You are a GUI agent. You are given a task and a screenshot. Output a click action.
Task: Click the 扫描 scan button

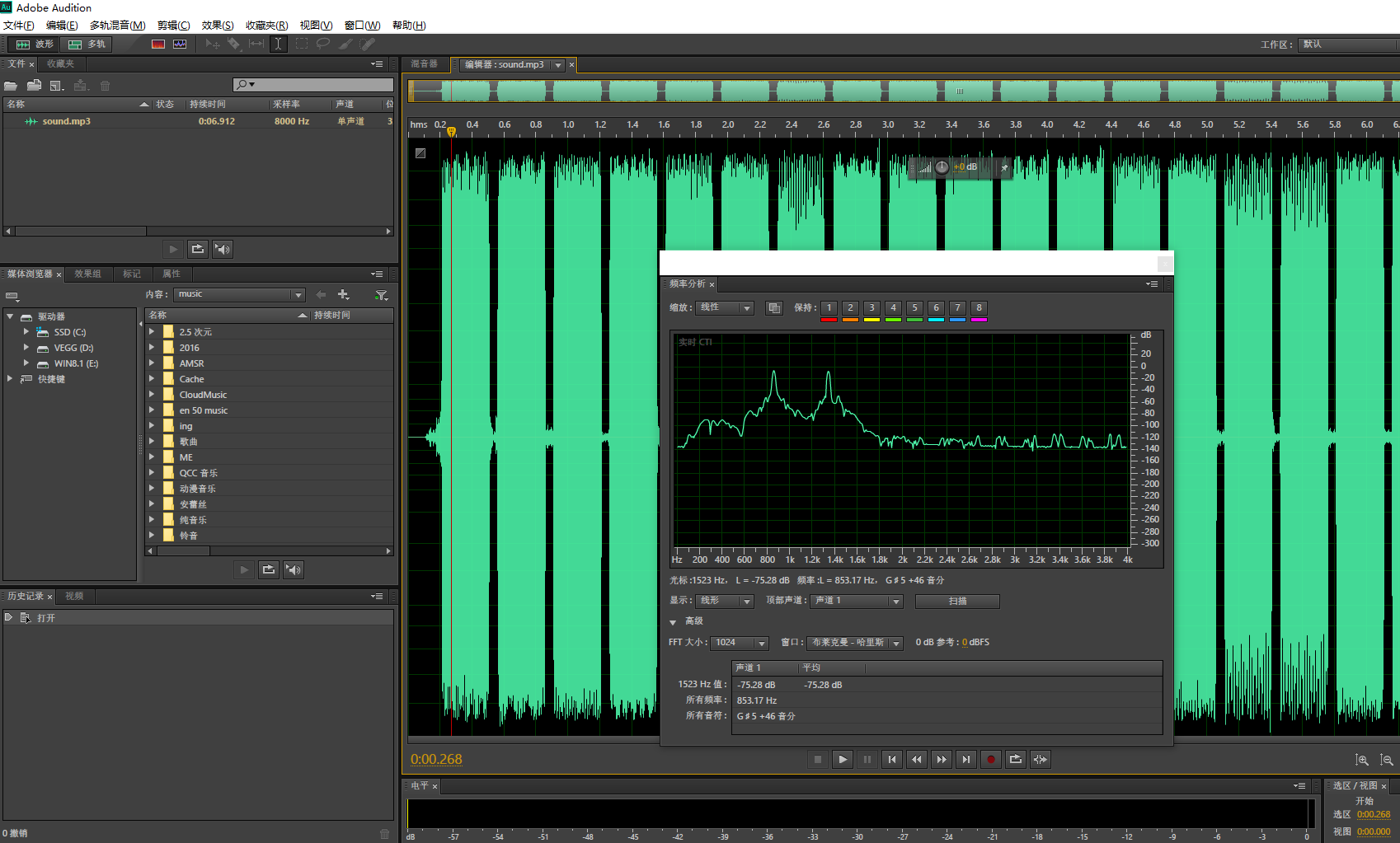click(957, 601)
